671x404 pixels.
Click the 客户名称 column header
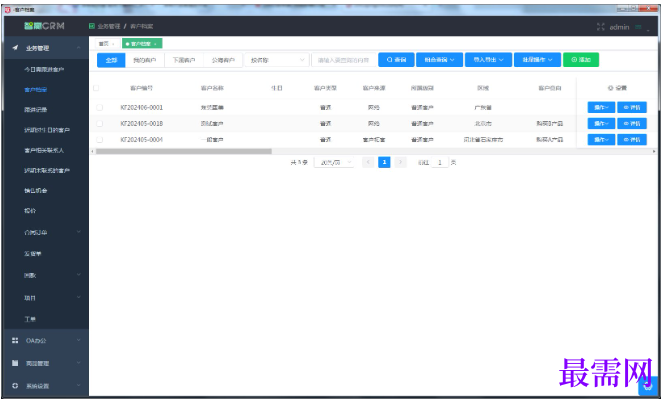coord(212,88)
